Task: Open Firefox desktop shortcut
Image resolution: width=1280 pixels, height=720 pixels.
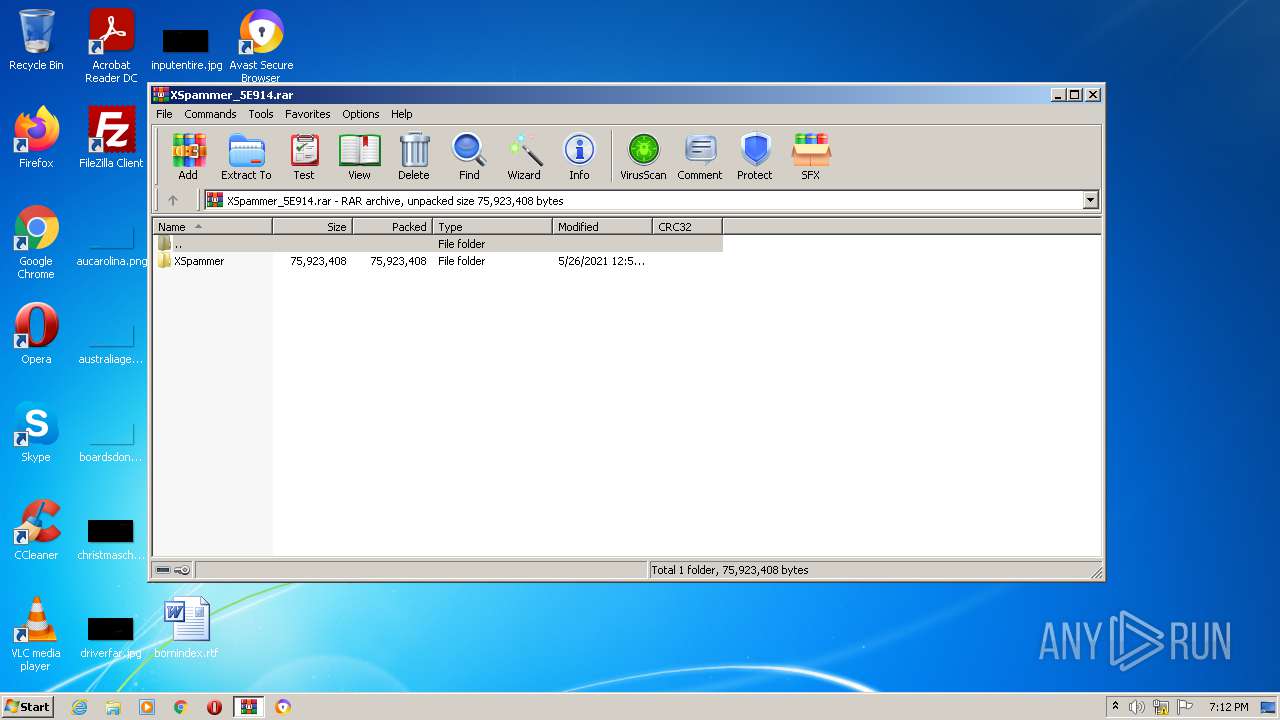Action: coord(36,138)
